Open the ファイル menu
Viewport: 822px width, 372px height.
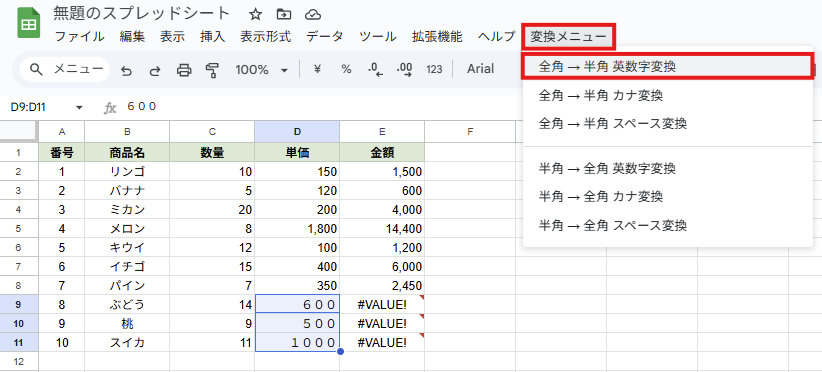80,37
